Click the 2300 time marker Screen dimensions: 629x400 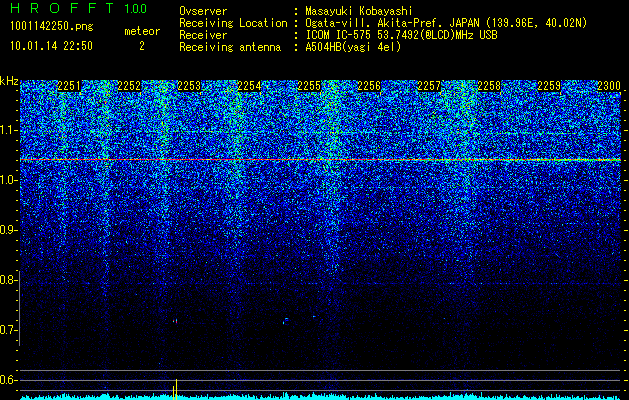(x=609, y=86)
